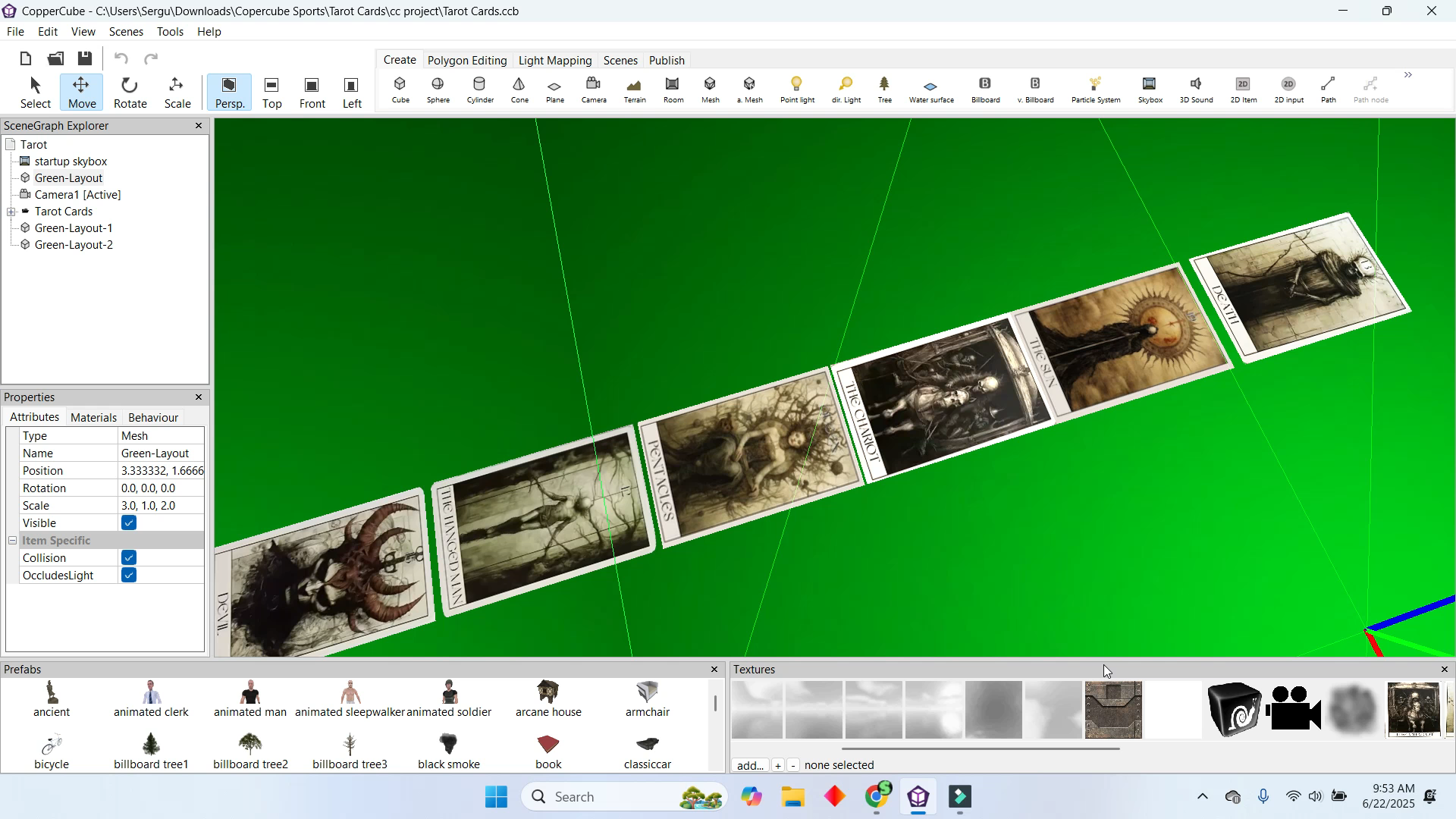Open the Materials properties tab
Screen dimensions: 1456x819
[x=93, y=418]
